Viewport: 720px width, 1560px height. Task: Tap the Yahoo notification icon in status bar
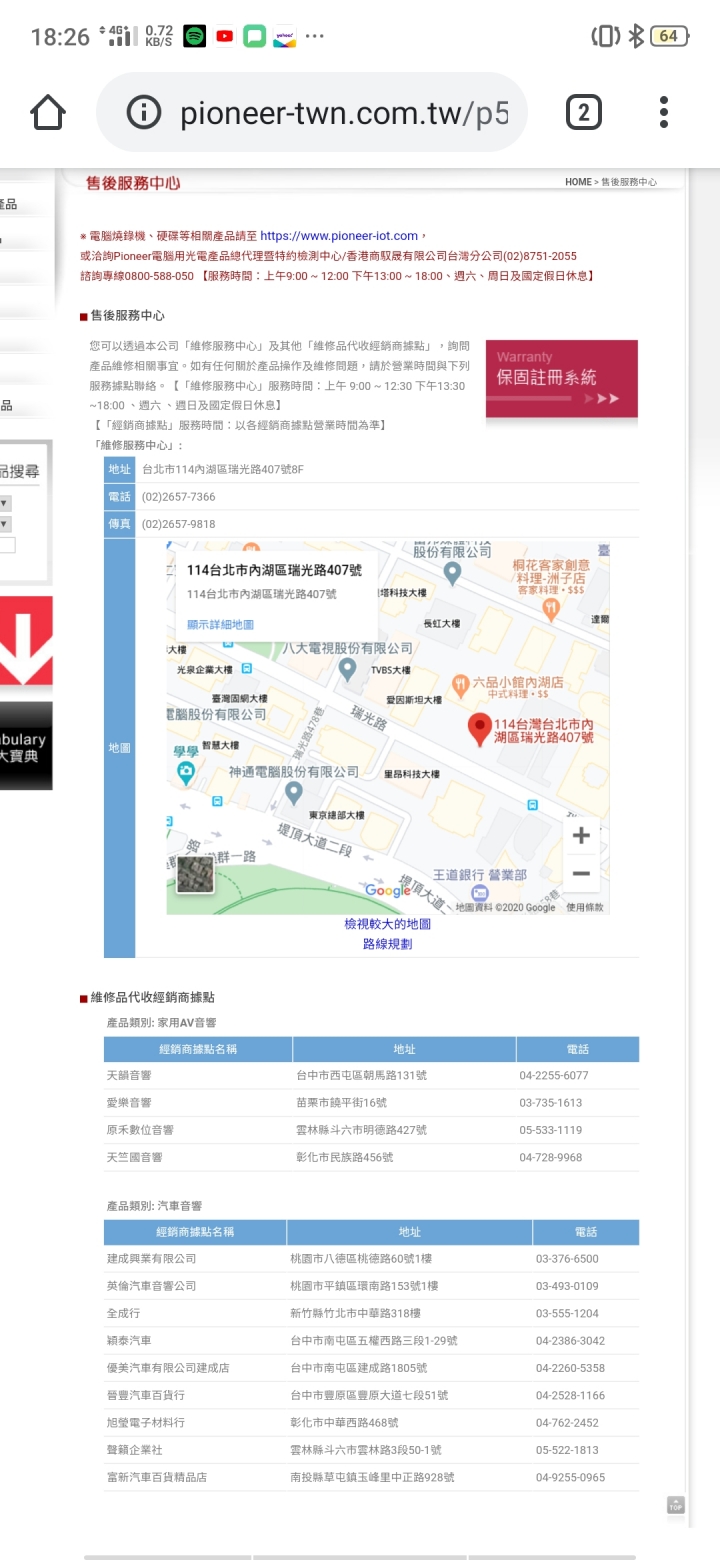(284, 37)
